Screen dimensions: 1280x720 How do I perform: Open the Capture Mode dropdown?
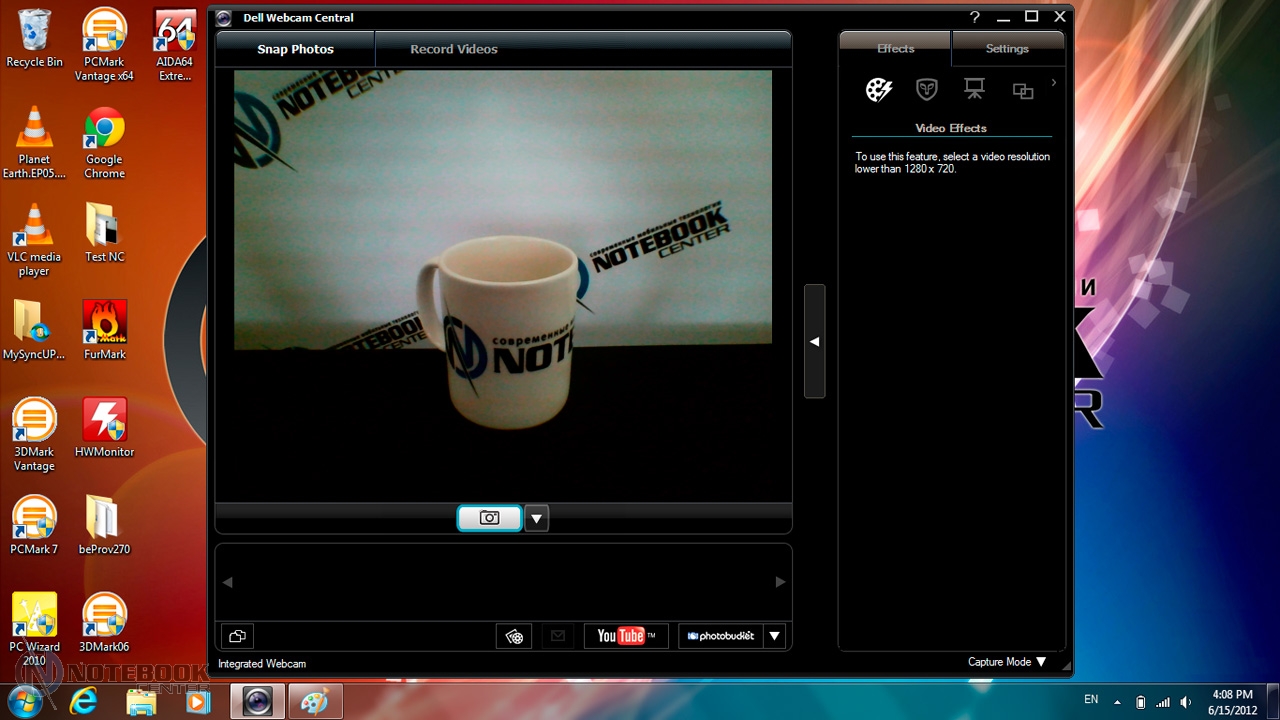(x=1006, y=662)
